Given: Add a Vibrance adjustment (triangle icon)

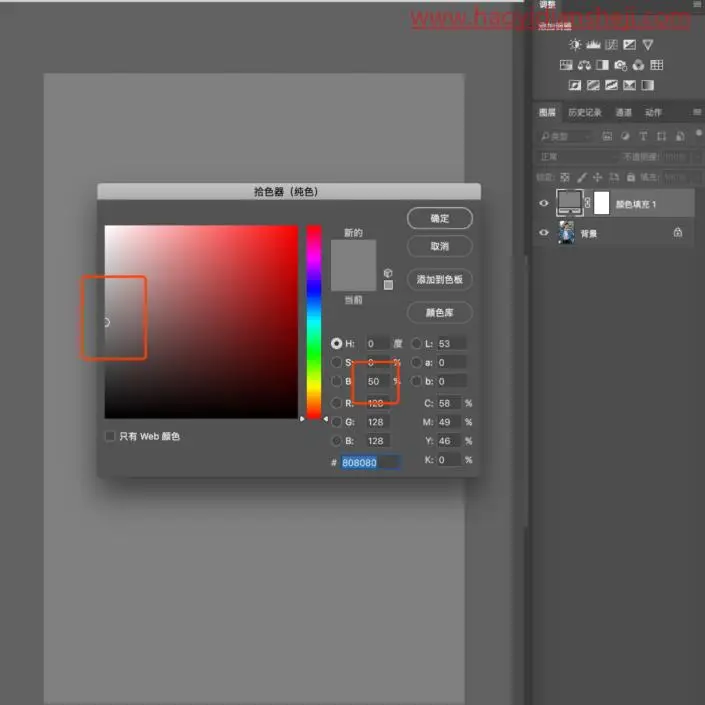Looking at the screenshot, I should 648,45.
